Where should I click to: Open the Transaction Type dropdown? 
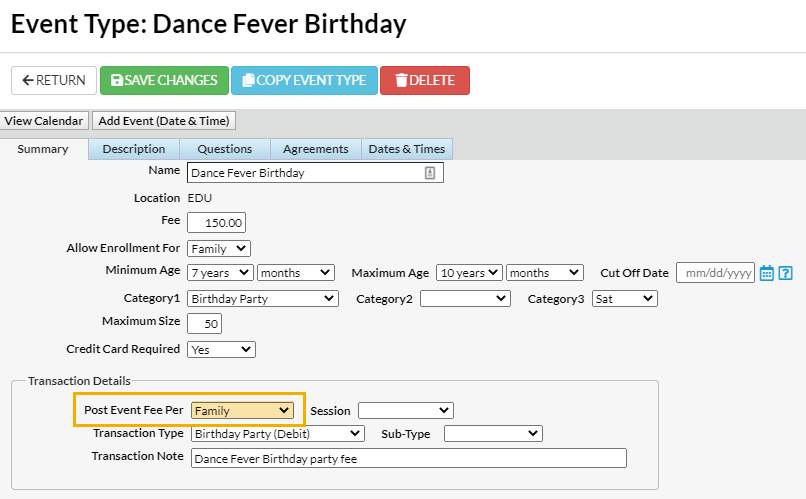point(278,434)
